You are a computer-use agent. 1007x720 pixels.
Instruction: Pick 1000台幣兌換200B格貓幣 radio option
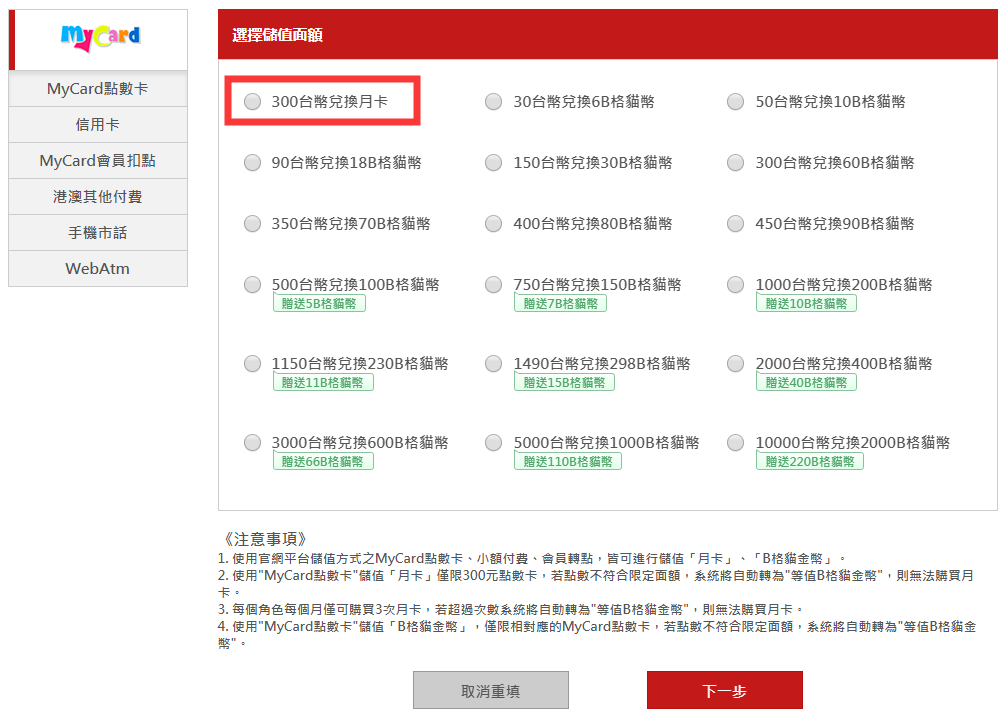click(735, 285)
